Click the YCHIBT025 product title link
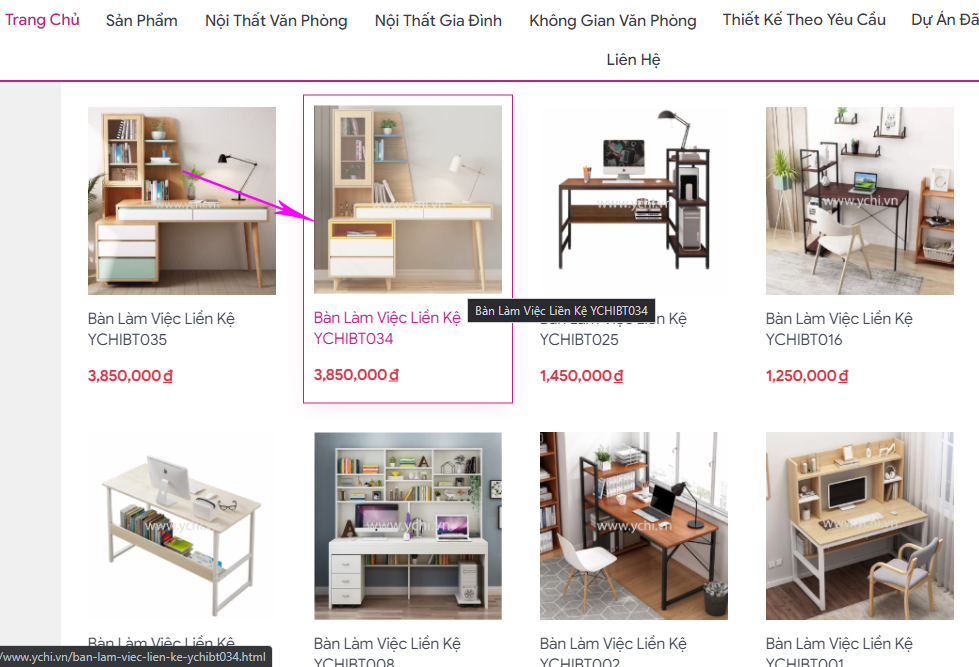 (613, 329)
